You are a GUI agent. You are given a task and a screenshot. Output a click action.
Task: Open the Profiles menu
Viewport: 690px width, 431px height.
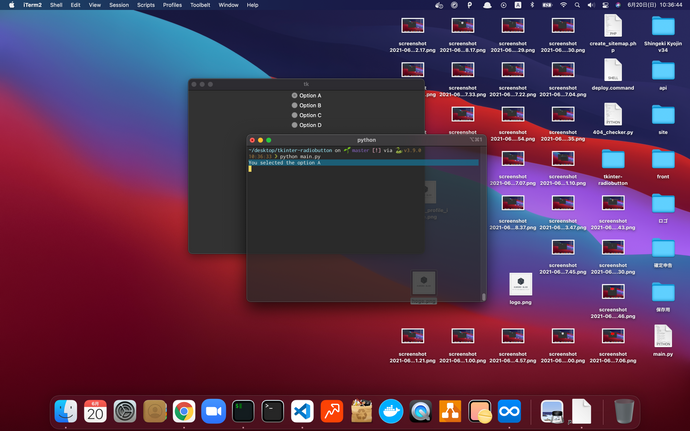[172, 5]
